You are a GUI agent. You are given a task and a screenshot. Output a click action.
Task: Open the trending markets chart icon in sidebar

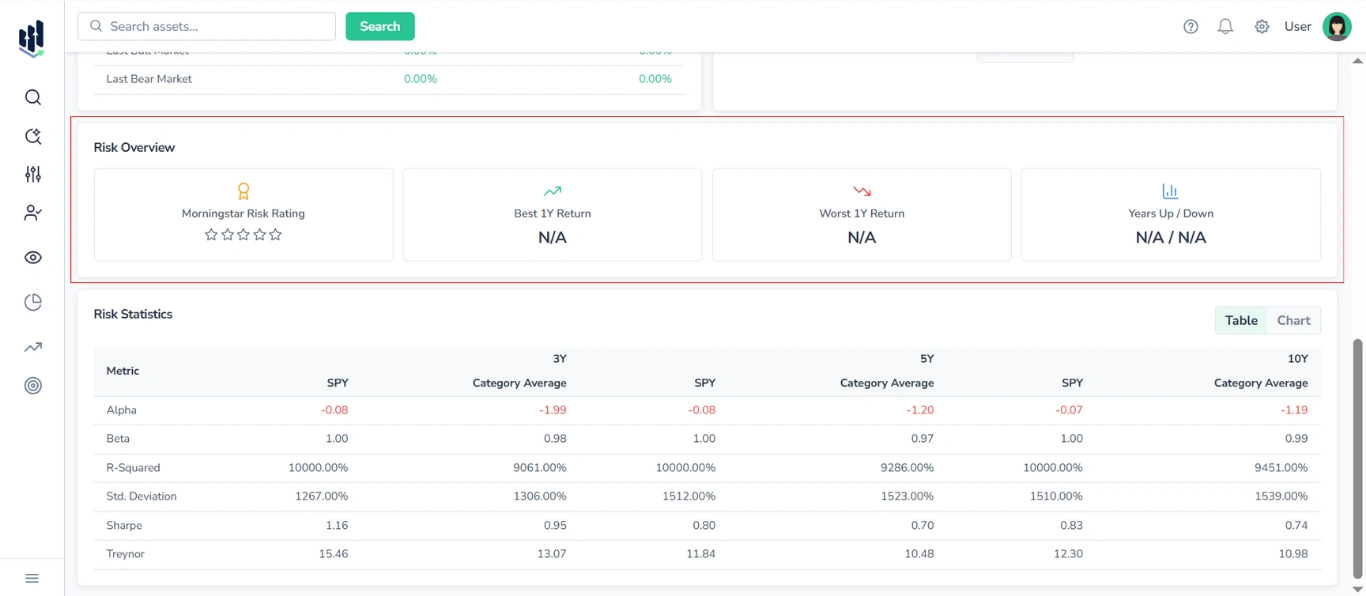coord(32,346)
